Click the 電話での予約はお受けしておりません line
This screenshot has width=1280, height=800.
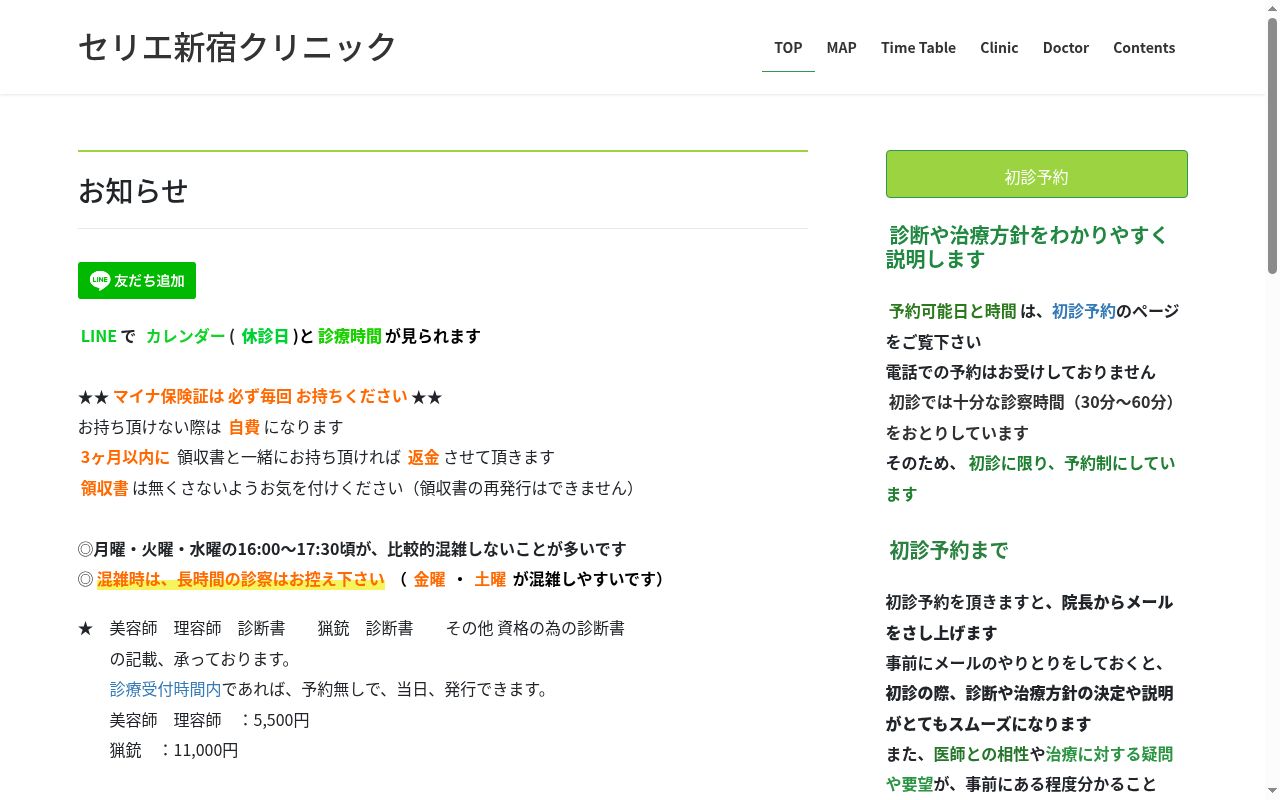pos(1021,372)
